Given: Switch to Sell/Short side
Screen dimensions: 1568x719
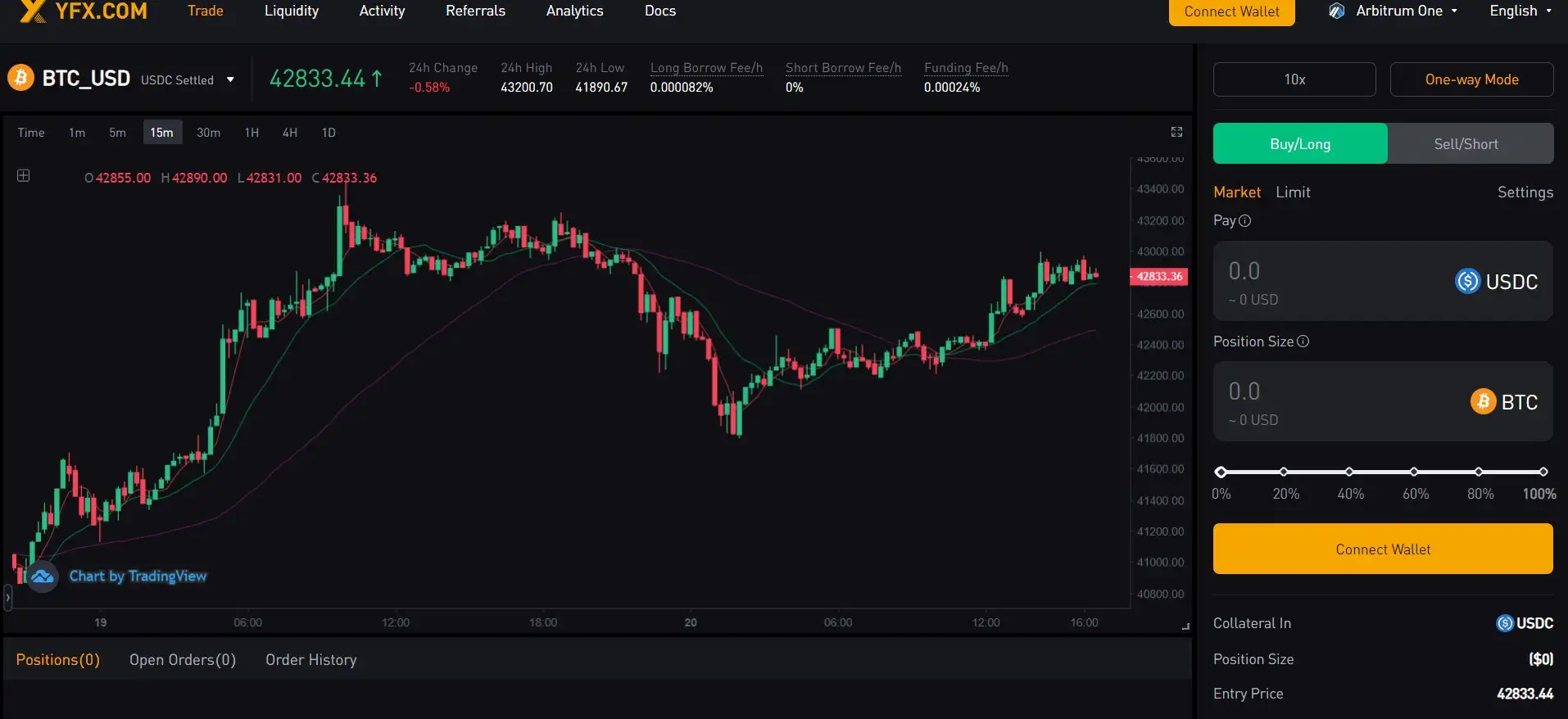Looking at the screenshot, I should [1466, 144].
